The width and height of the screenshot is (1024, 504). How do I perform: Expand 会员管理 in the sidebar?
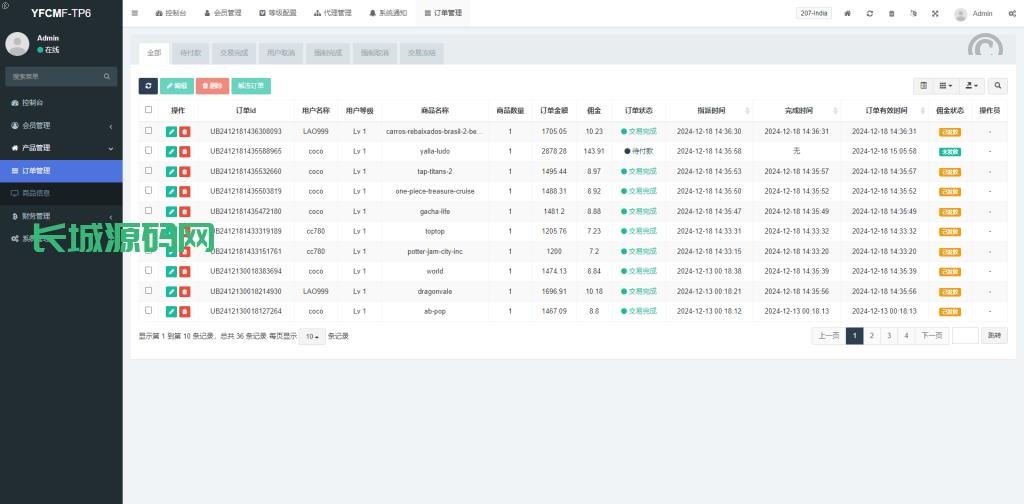click(61, 125)
